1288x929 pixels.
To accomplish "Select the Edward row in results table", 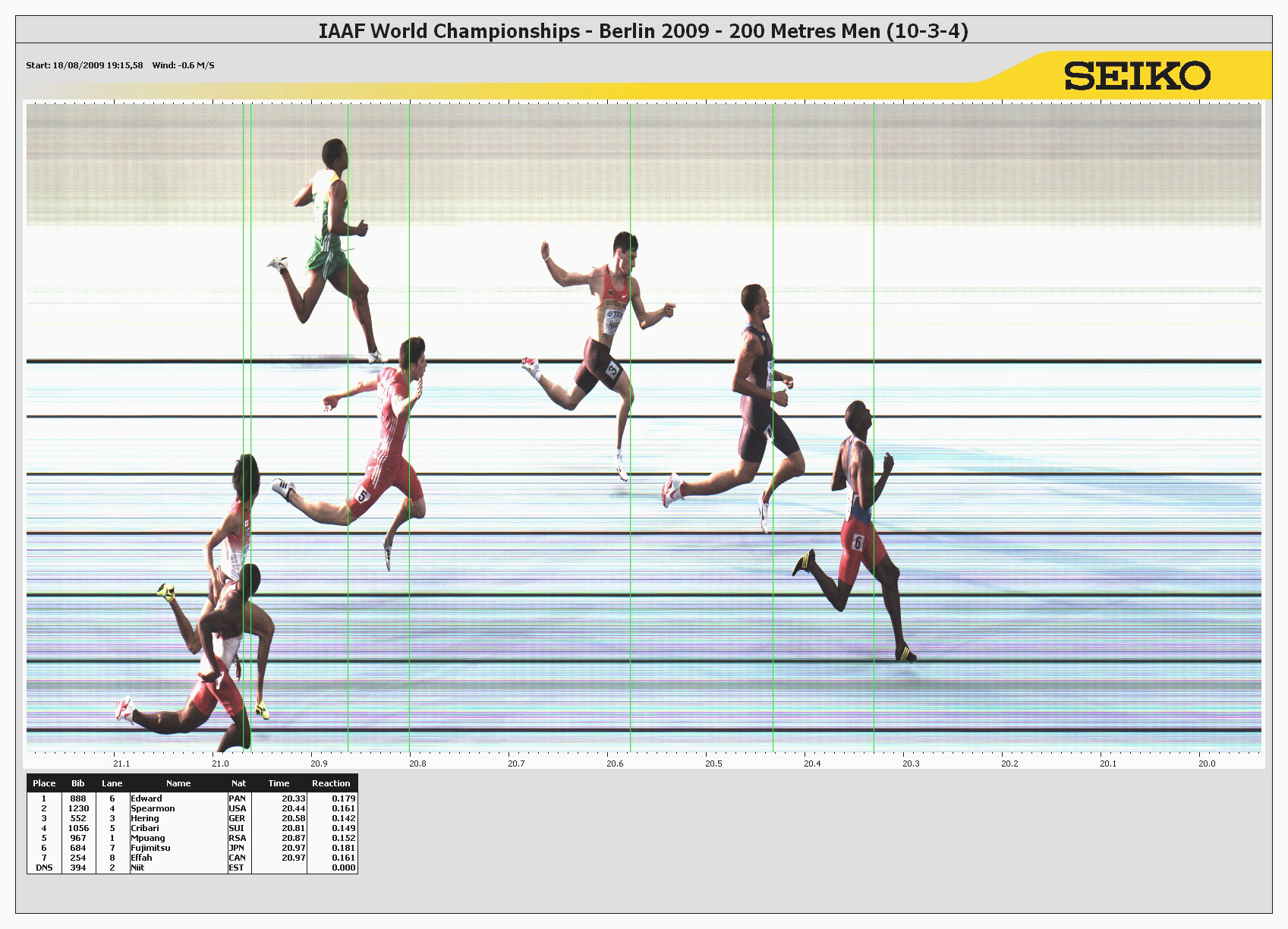I will pyautogui.click(x=191, y=798).
